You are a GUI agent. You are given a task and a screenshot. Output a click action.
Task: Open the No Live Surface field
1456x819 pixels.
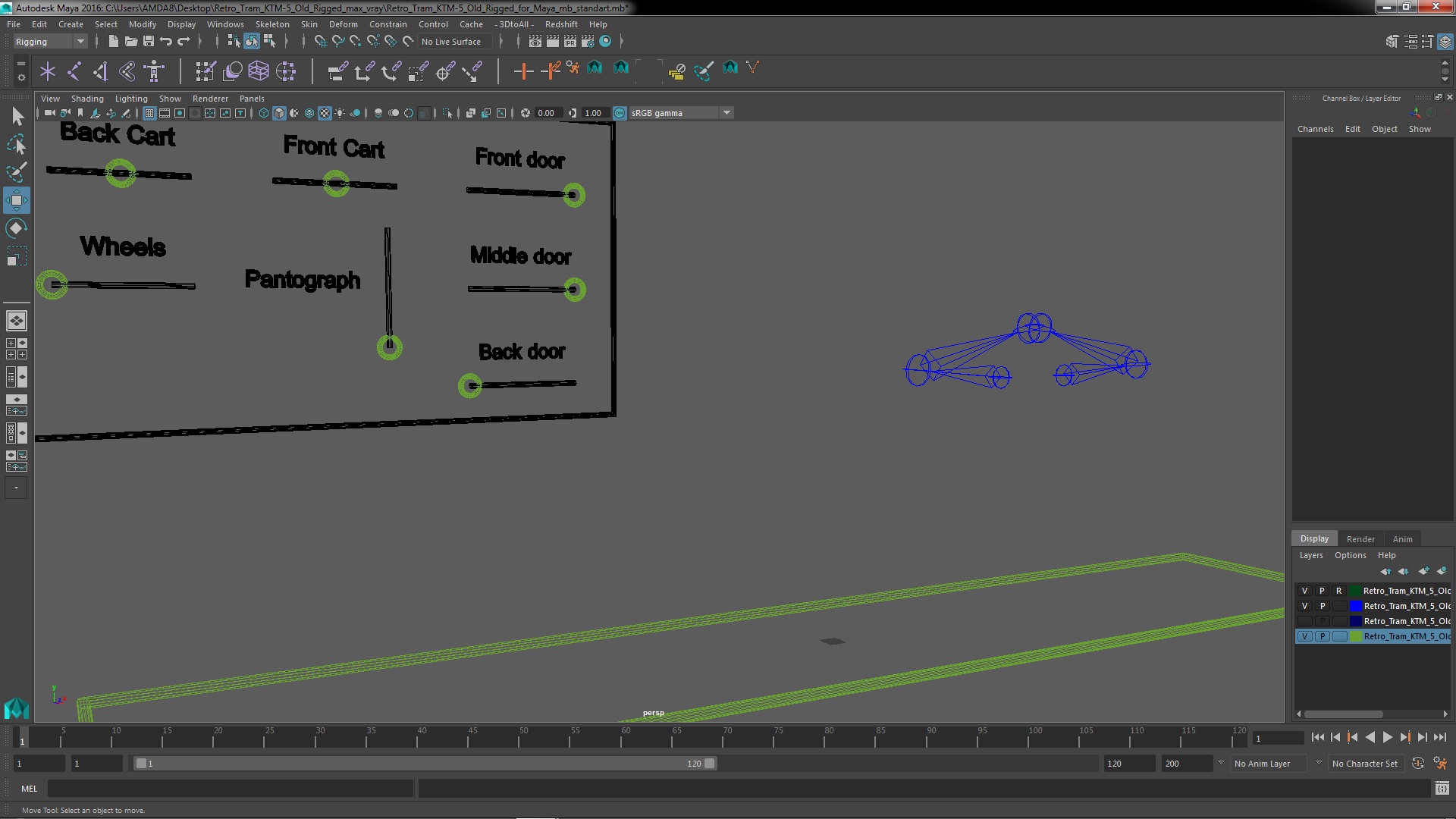(455, 42)
